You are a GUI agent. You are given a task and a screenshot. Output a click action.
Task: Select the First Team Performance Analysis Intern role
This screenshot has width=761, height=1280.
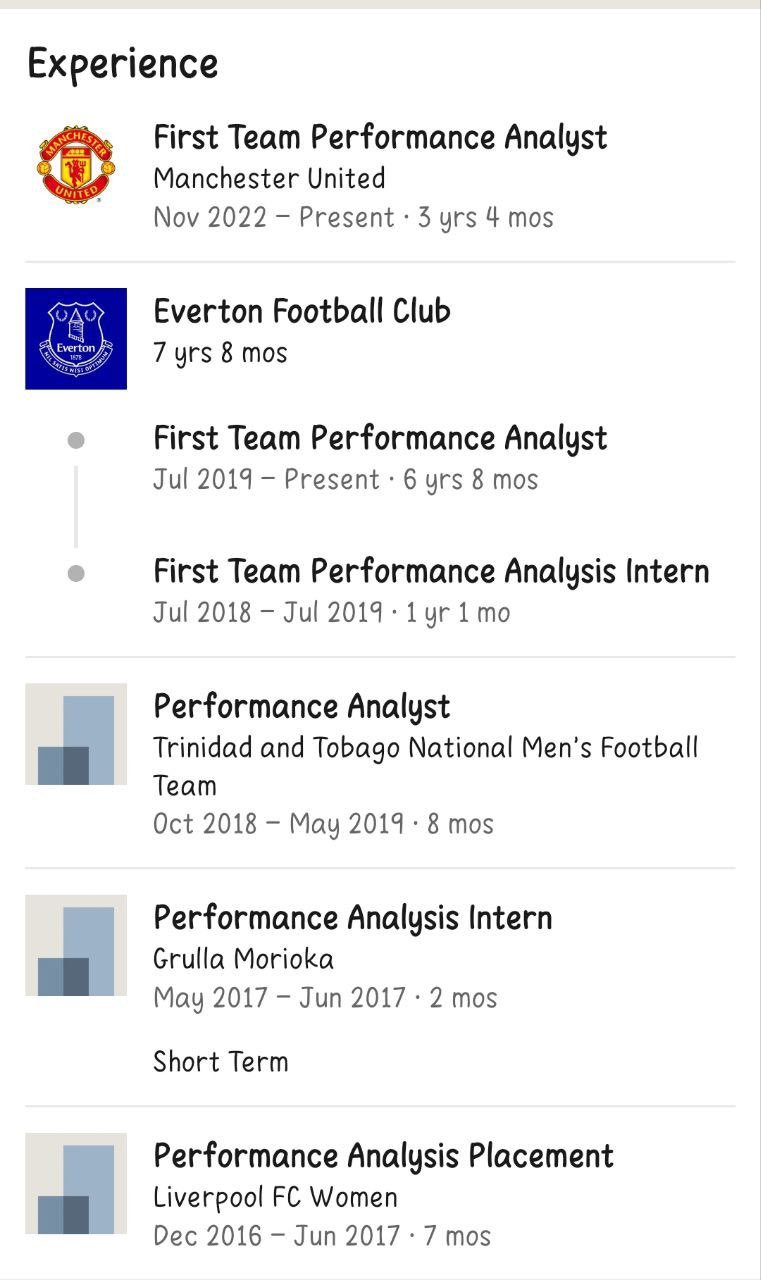click(x=431, y=571)
